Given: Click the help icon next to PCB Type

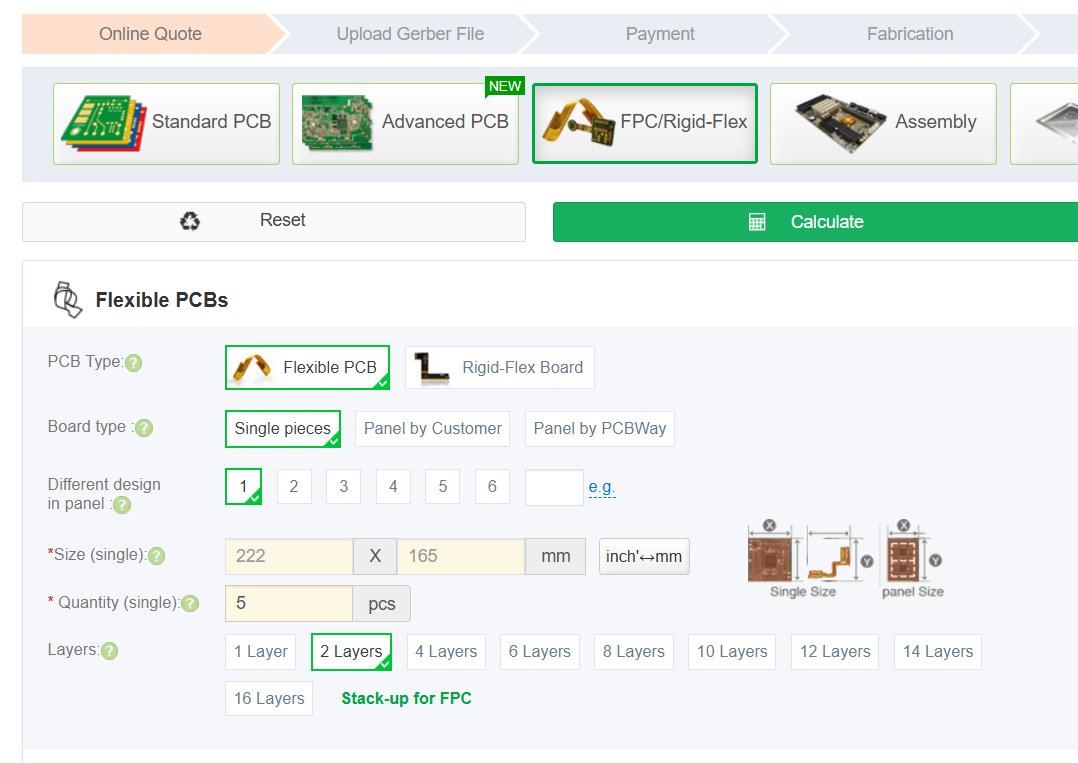Looking at the screenshot, I should coord(134,363).
